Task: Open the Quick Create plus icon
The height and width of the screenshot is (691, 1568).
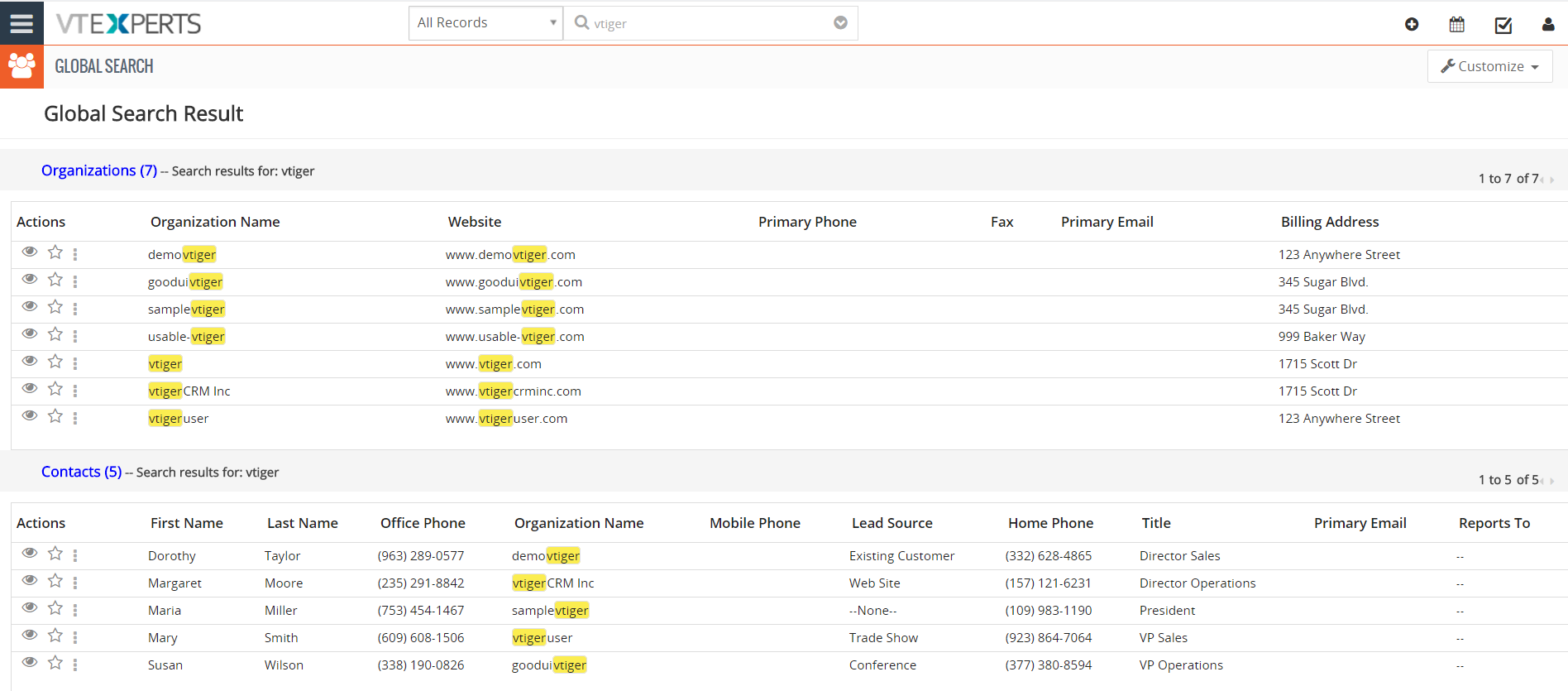Action: point(1412,24)
